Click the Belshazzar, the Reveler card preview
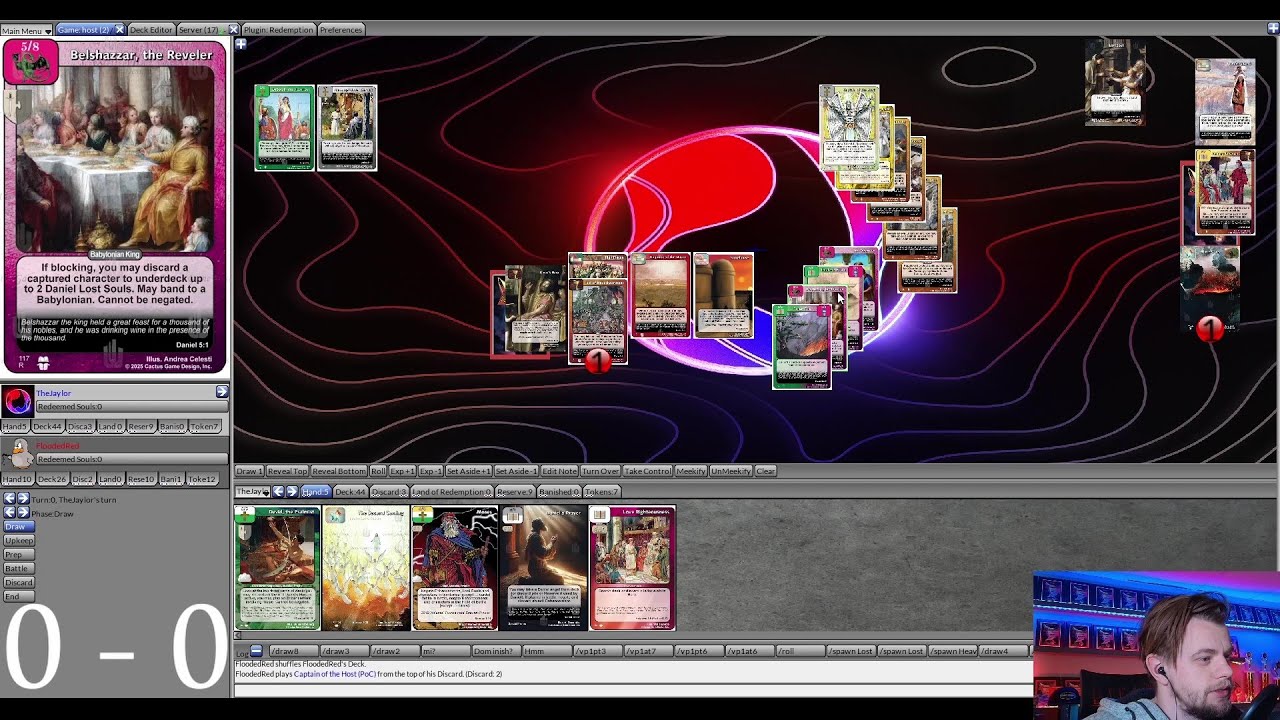This screenshot has width=1280, height=720. point(115,207)
